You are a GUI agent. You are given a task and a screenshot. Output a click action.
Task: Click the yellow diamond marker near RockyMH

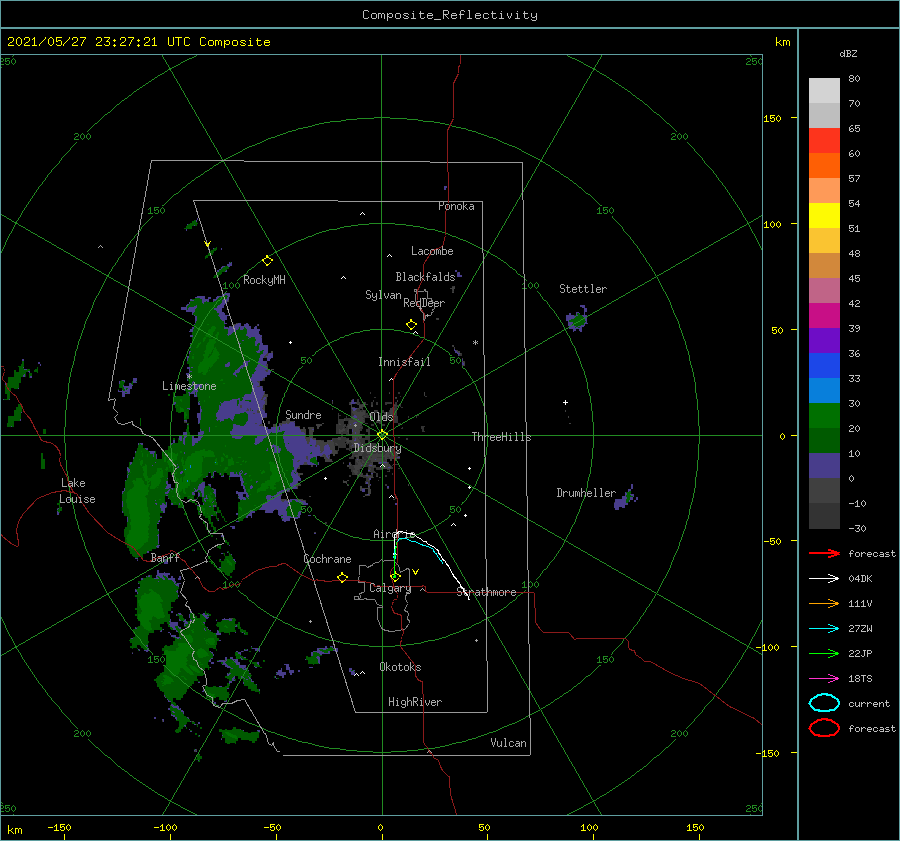pyautogui.click(x=267, y=261)
